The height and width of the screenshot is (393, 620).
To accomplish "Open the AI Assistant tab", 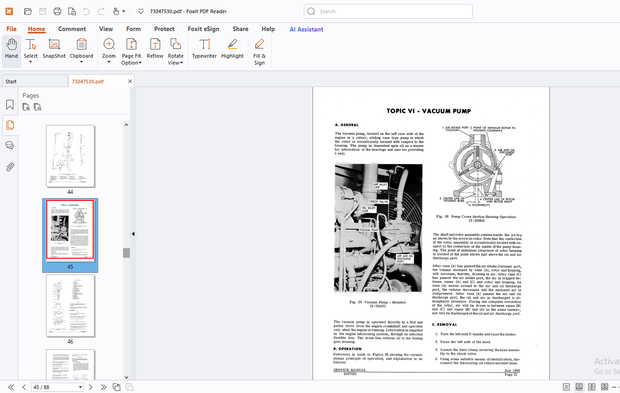I will click(306, 29).
